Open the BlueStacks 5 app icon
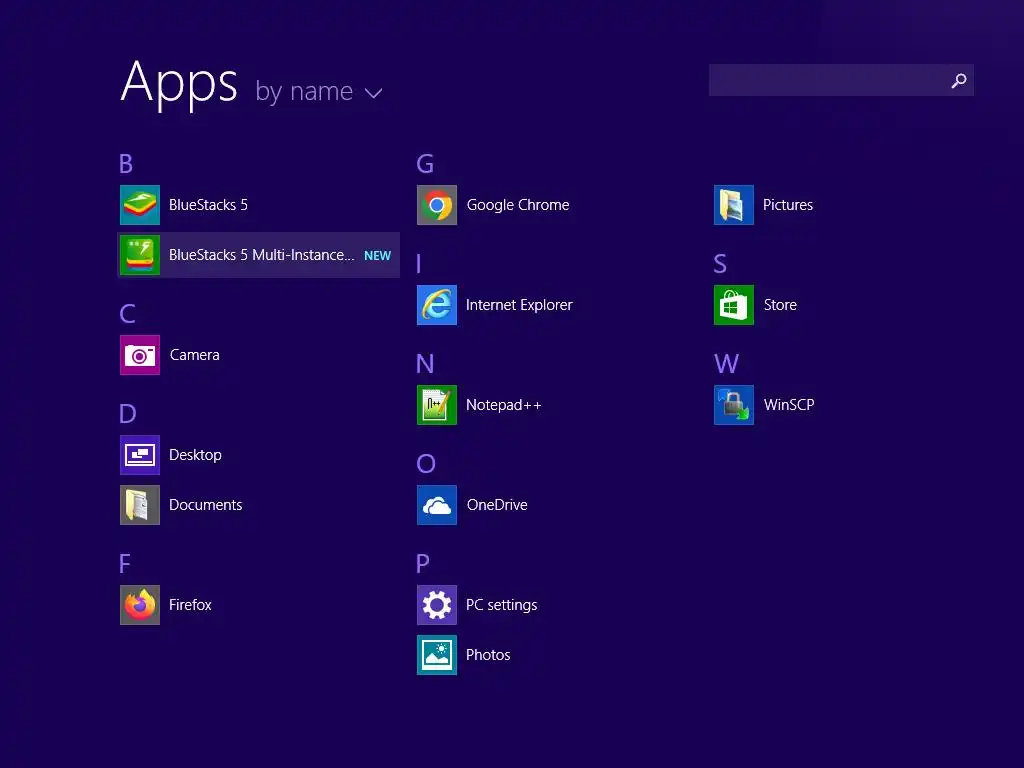This screenshot has width=1024, height=768. pos(140,205)
